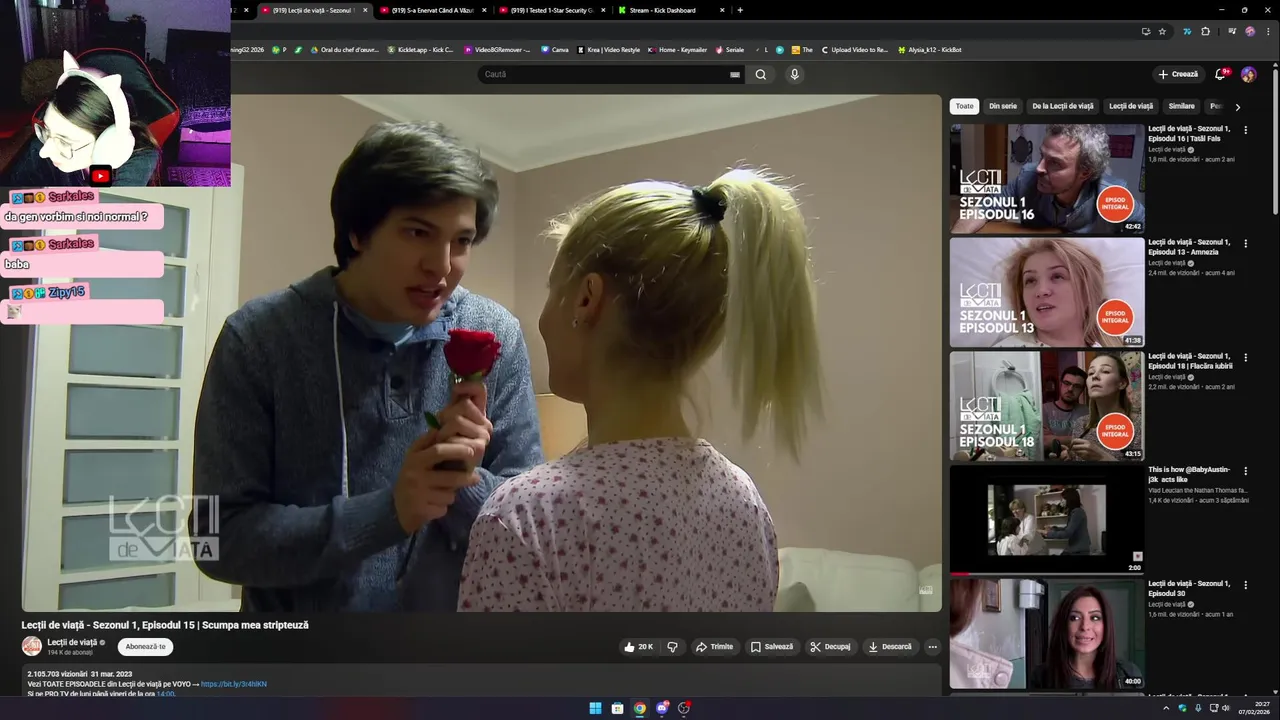
Task: Open Chrome from the taskbar
Action: point(640,708)
